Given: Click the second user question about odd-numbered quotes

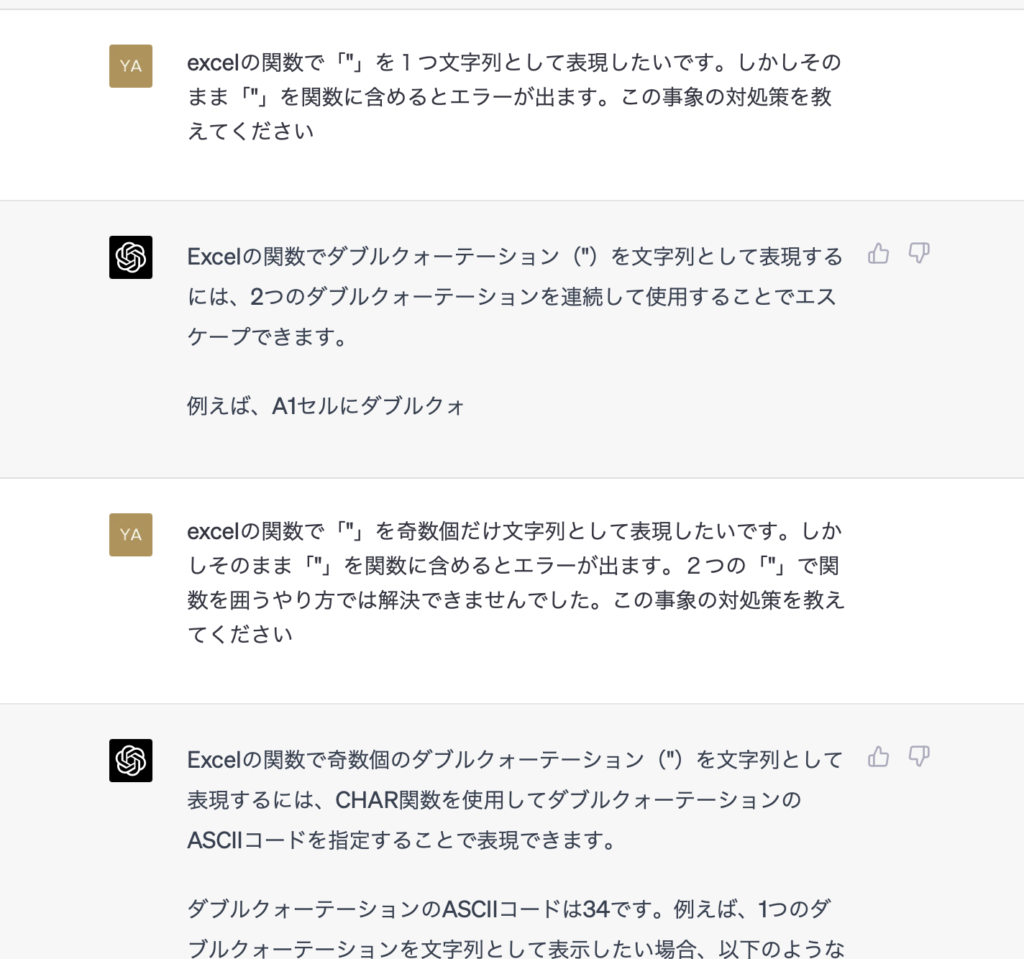Looking at the screenshot, I should point(514,582).
